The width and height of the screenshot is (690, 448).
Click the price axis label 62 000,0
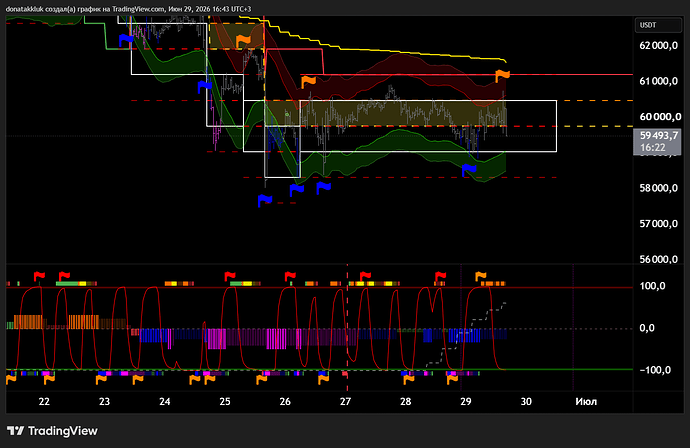click(658, 46)
